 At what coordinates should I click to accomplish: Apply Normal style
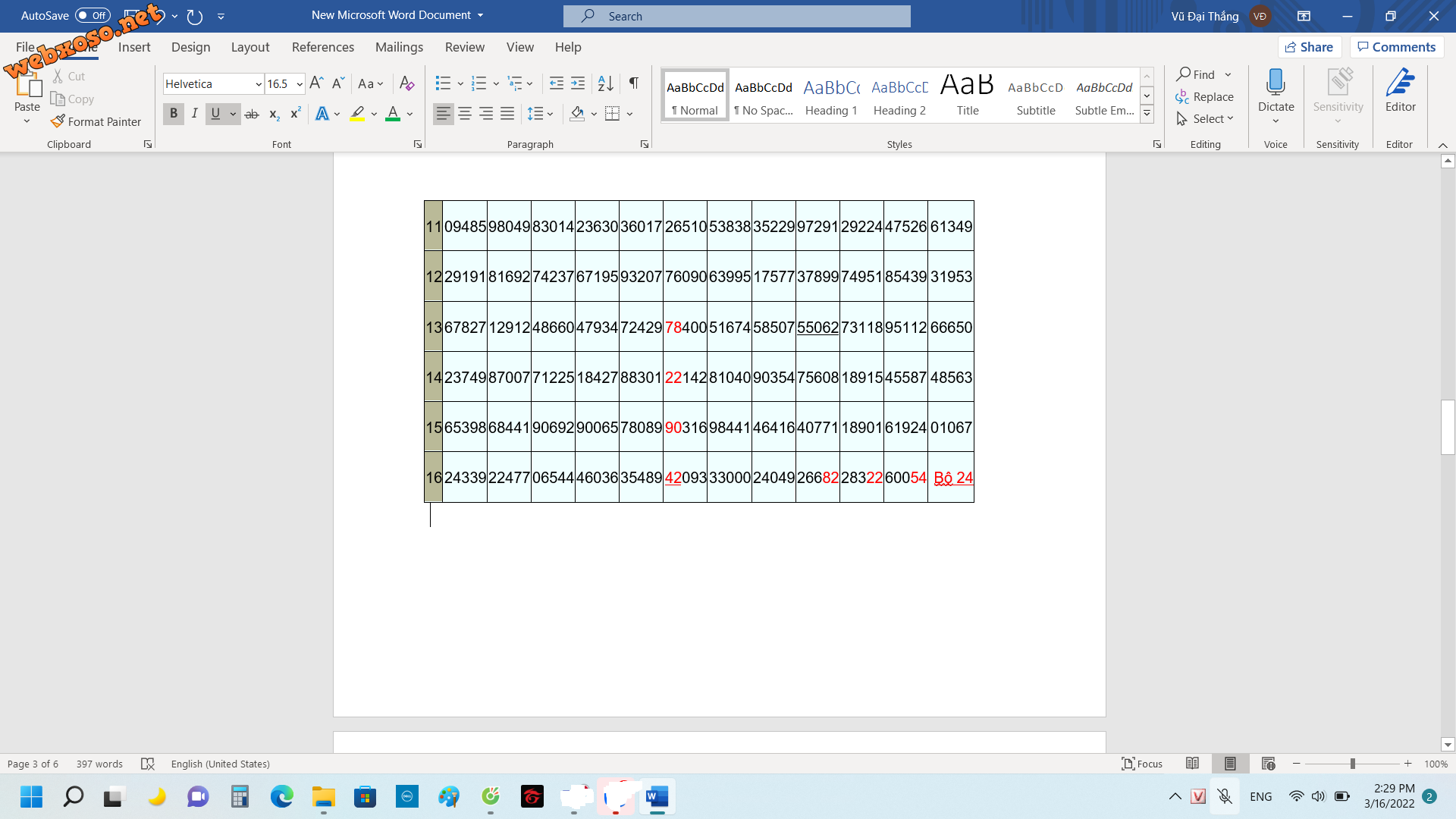click(x=695, y=96)
